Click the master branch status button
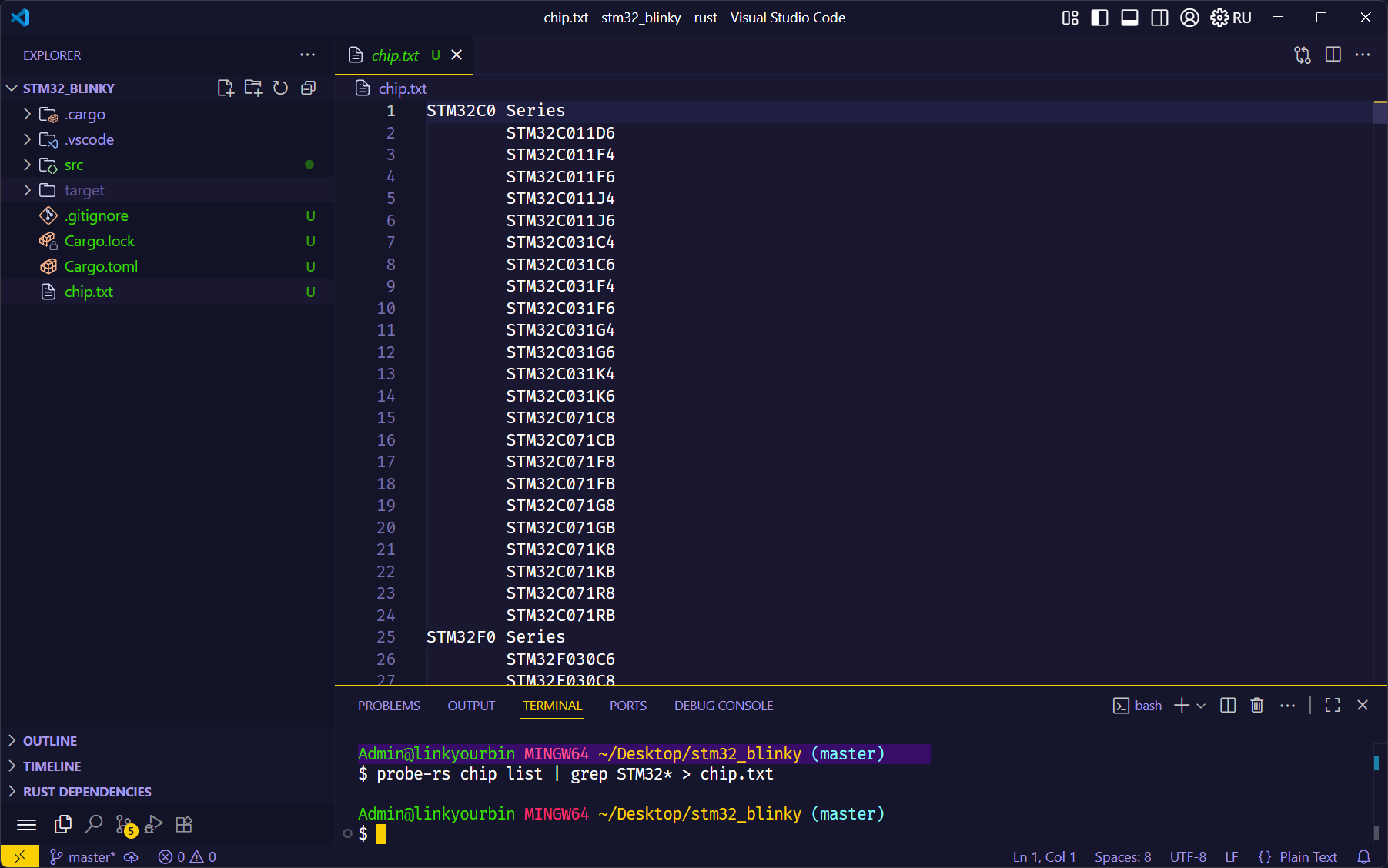Screen dimensions: 1388x868 coord(83,857)
